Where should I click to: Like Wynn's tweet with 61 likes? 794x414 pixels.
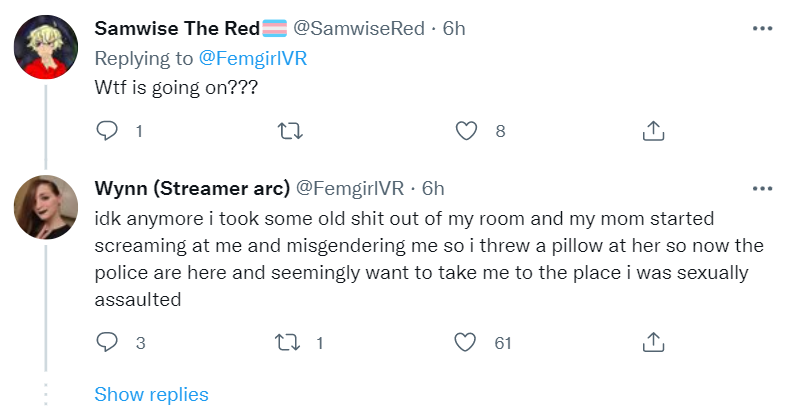click(465, 342)
